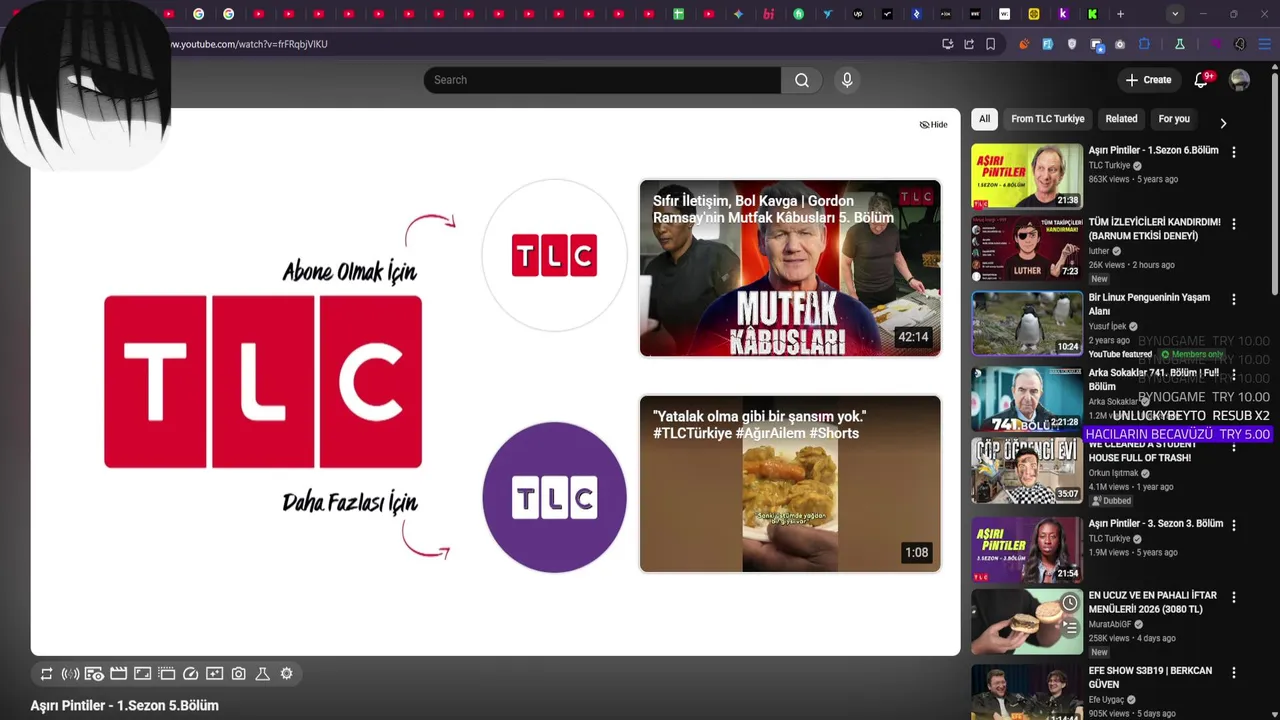Select the For you filter chip
This screenshot has height=720, width=1280.
tap(1174, 119)
